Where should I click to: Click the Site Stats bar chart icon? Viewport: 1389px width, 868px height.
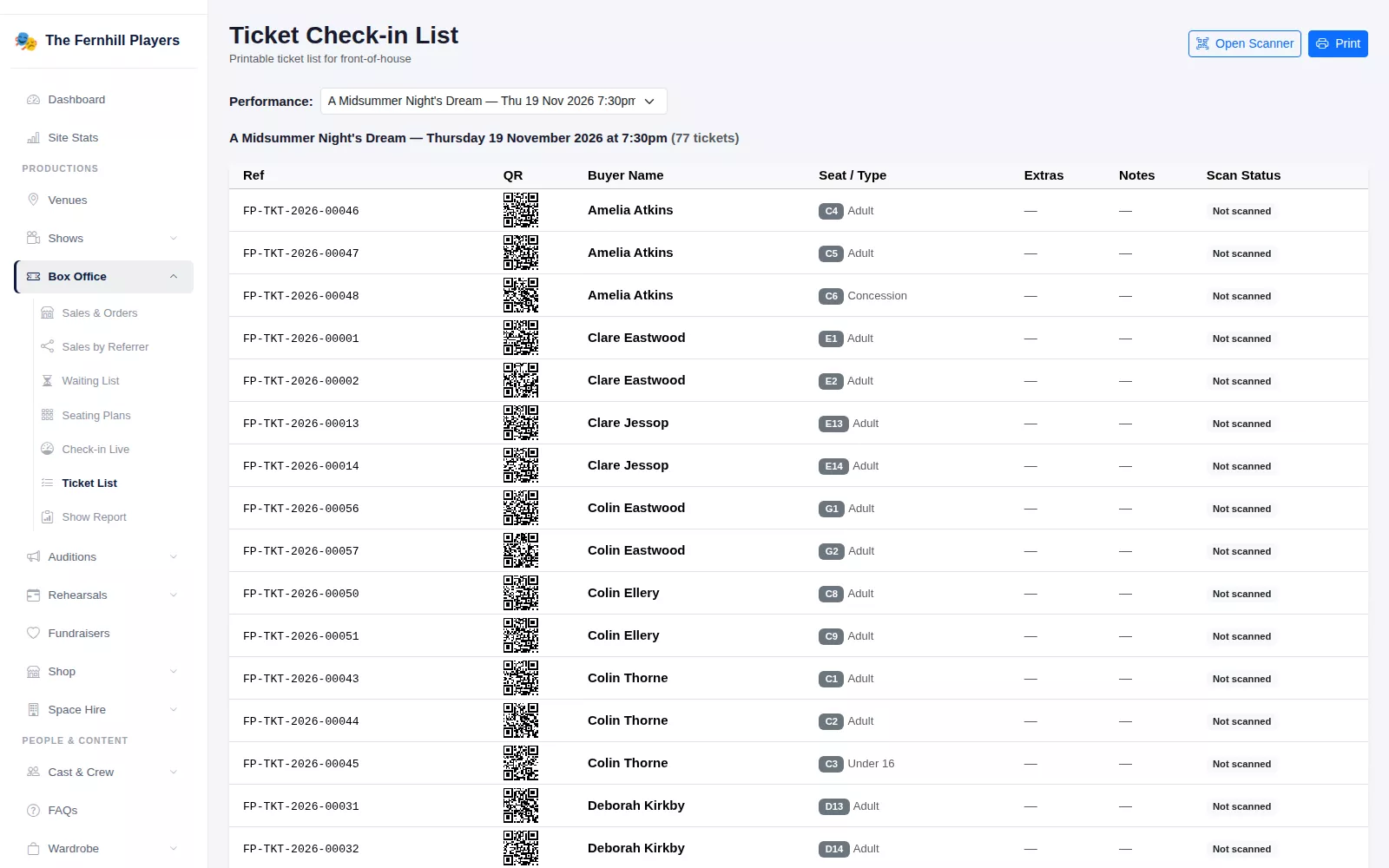33,138
